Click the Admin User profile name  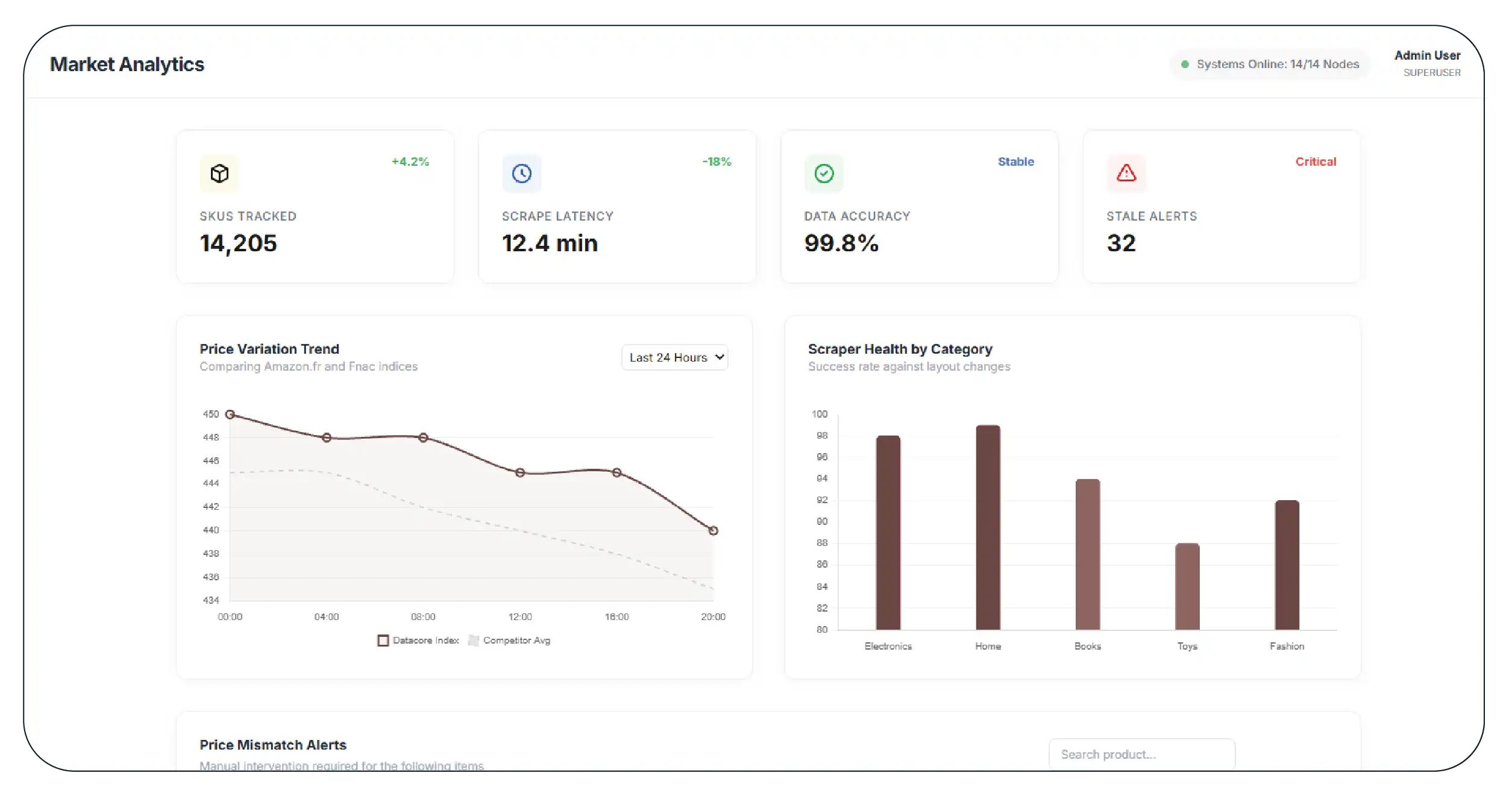click(x=1426, y=55)
